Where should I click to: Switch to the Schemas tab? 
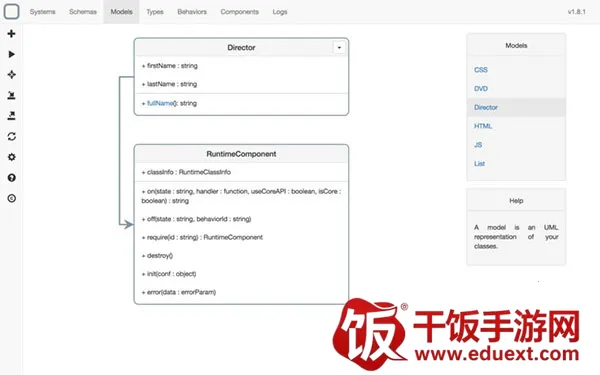click(83, 12)
